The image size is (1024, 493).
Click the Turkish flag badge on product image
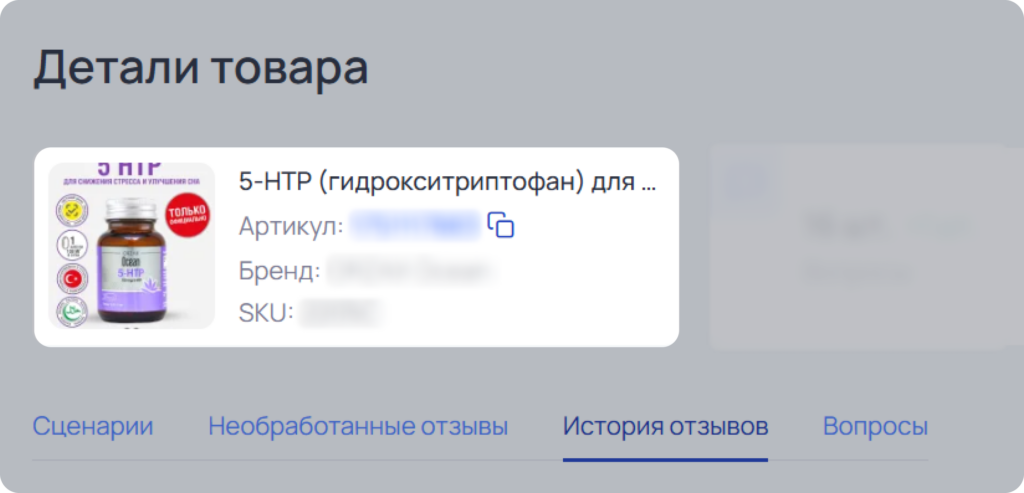coord(72,279)
